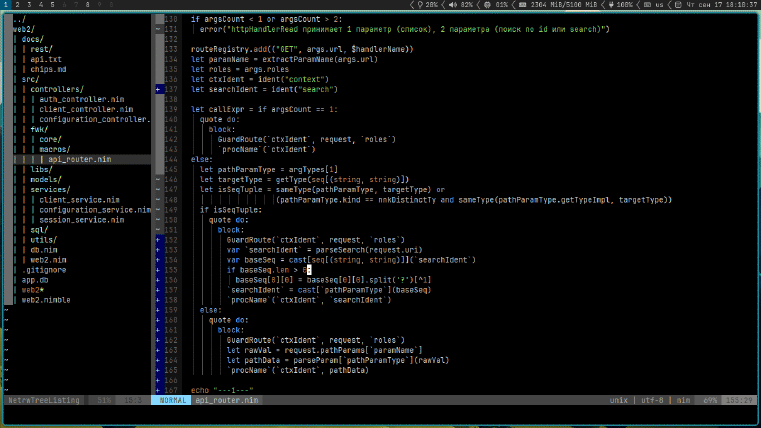761x428 pixels.
Task: Open configuration_controller file in tree
Action: click(95, 119)
